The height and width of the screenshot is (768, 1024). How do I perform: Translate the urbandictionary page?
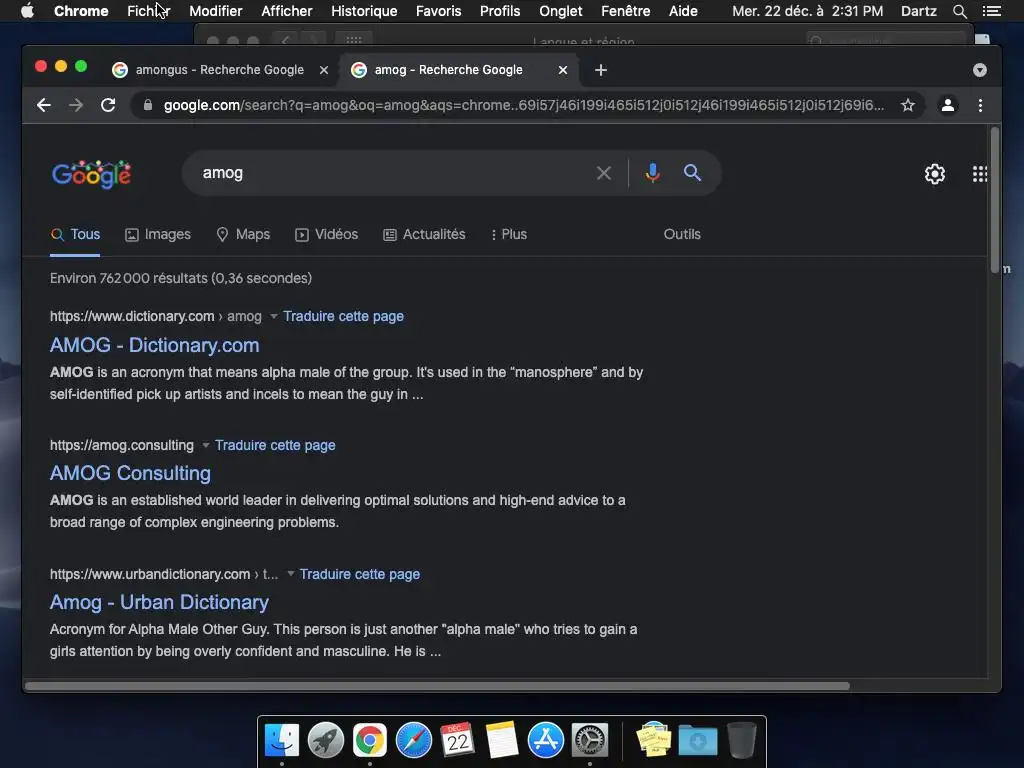[360, 574]
